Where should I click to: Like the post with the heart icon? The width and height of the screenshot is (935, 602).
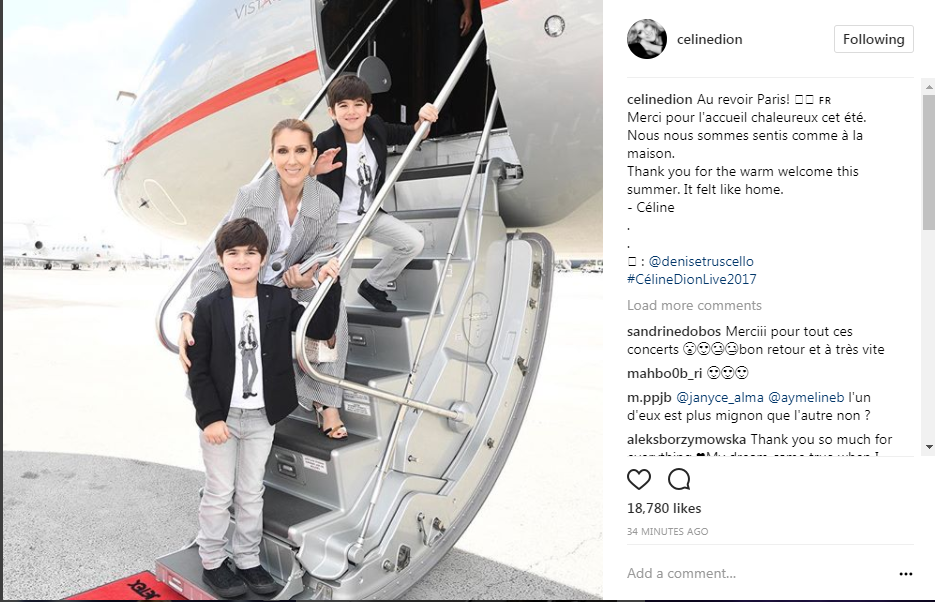click(x=639, y=479)
